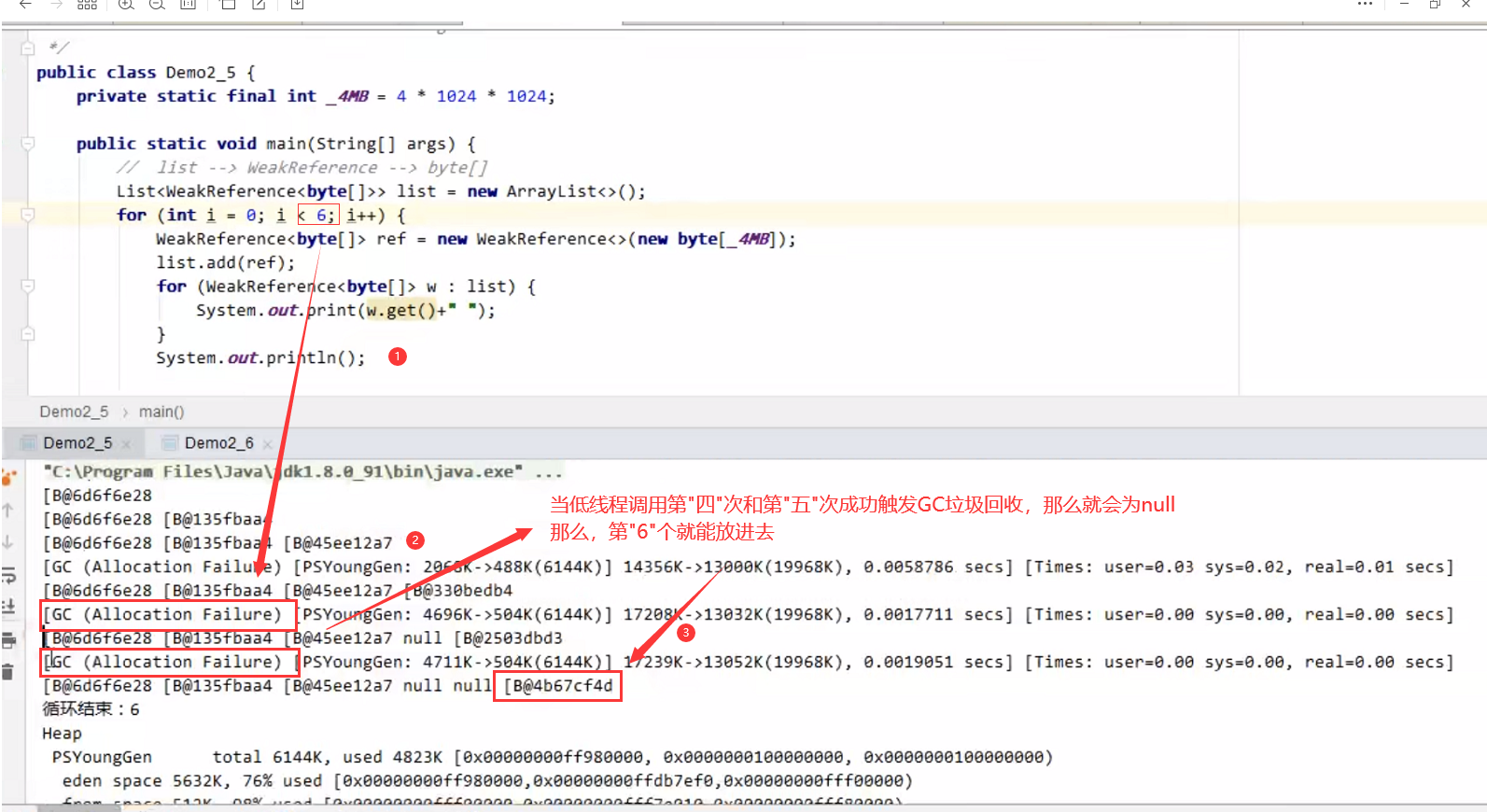Viewport: 1487px width, 812px height.
Task: Click the zoom out magnifier in top toolbar
Action: 157,5
